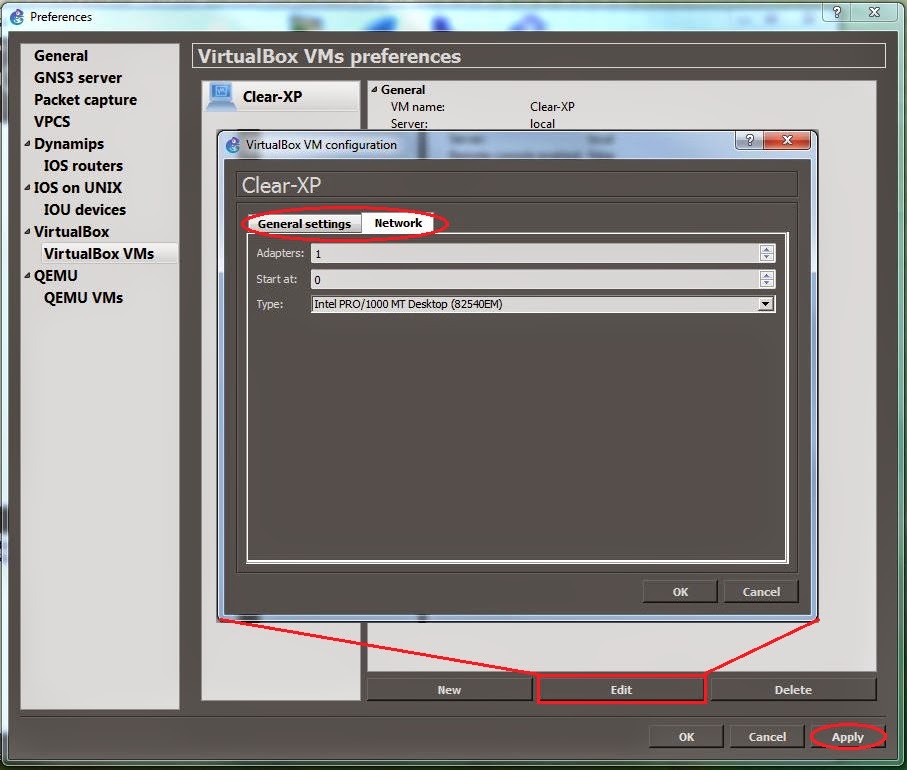This screenshot has width=907, height=770.
Task: Click Cancel in the VM configuration dialog
Action: coord(761,592)
